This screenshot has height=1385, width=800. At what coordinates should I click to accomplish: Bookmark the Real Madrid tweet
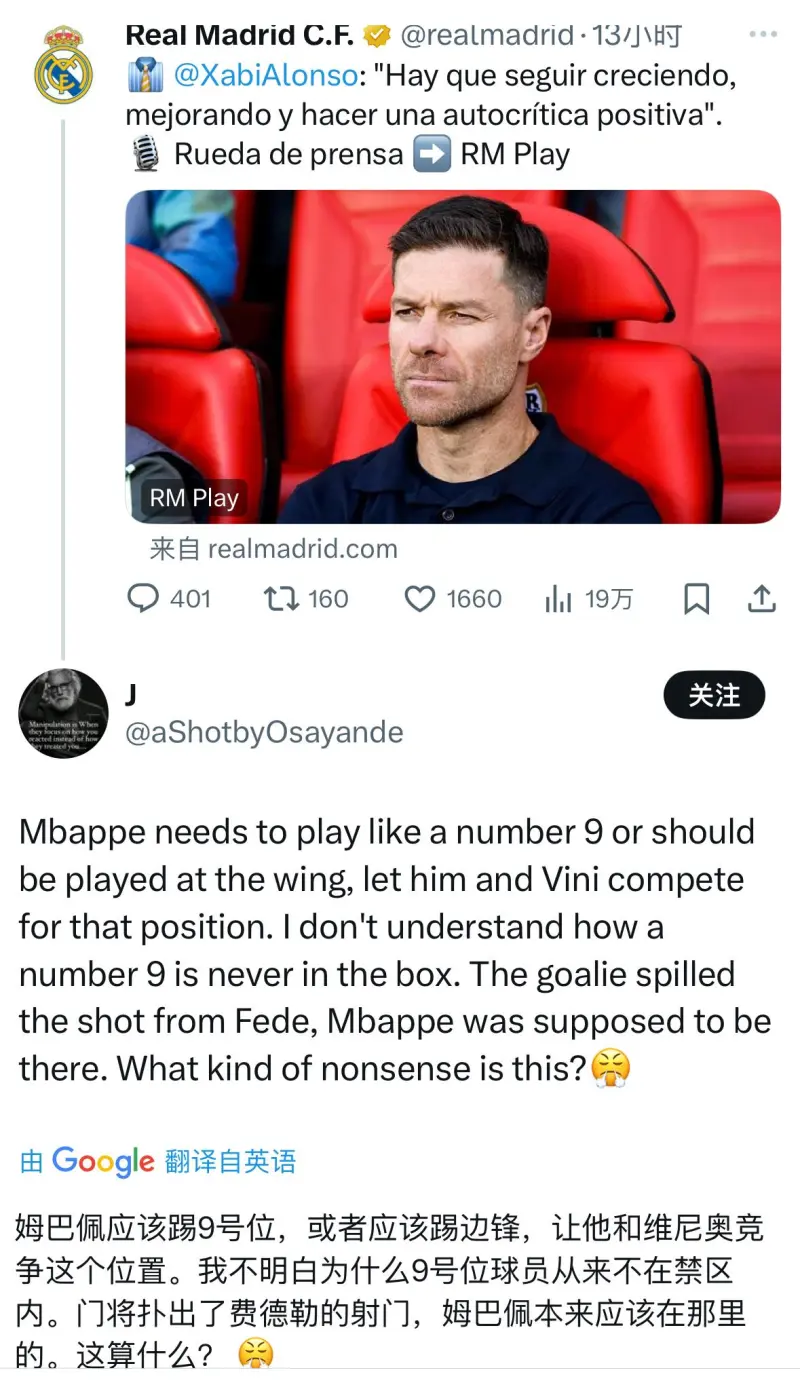coord(696,599)
